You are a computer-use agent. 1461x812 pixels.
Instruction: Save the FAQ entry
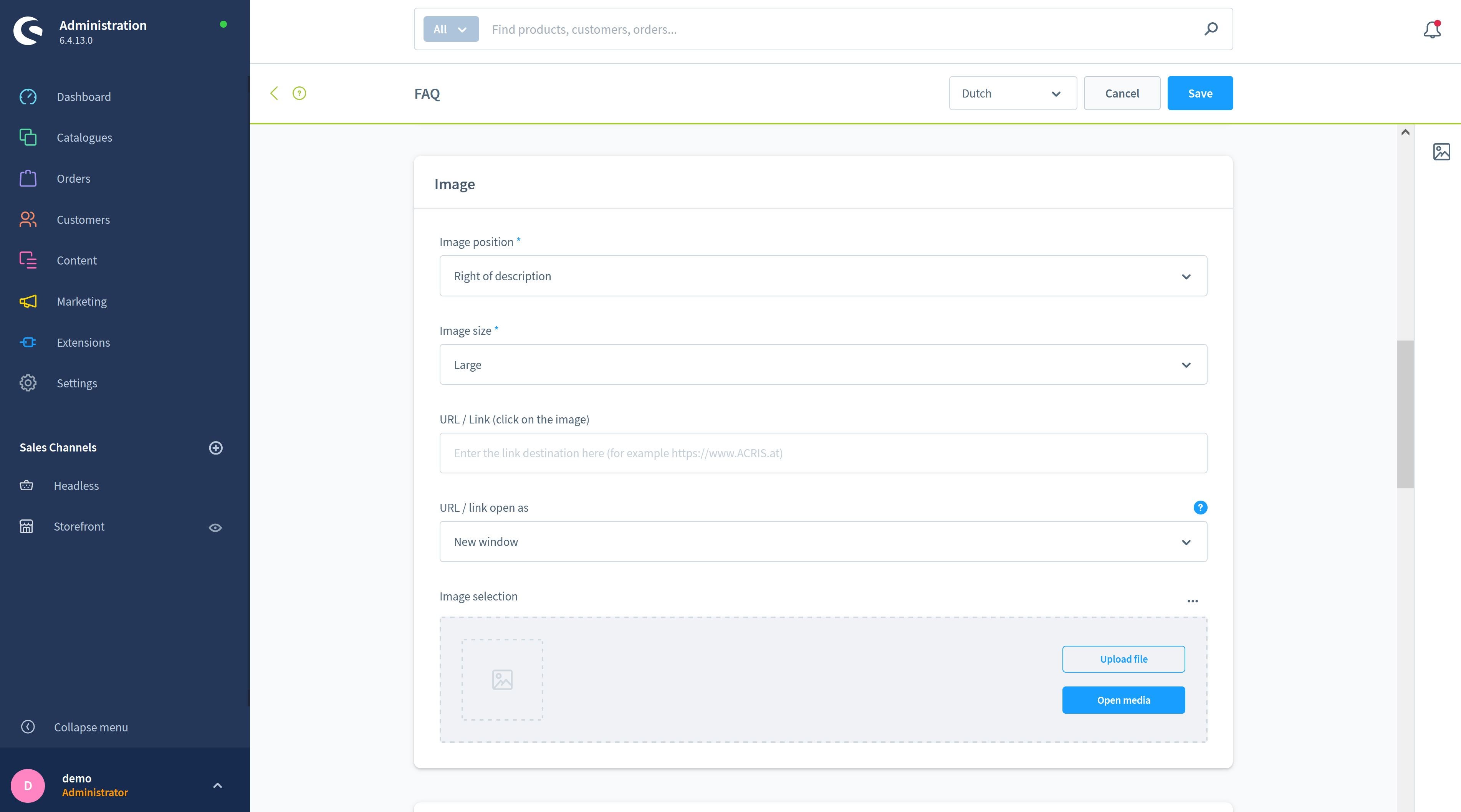coord(1200,94)
